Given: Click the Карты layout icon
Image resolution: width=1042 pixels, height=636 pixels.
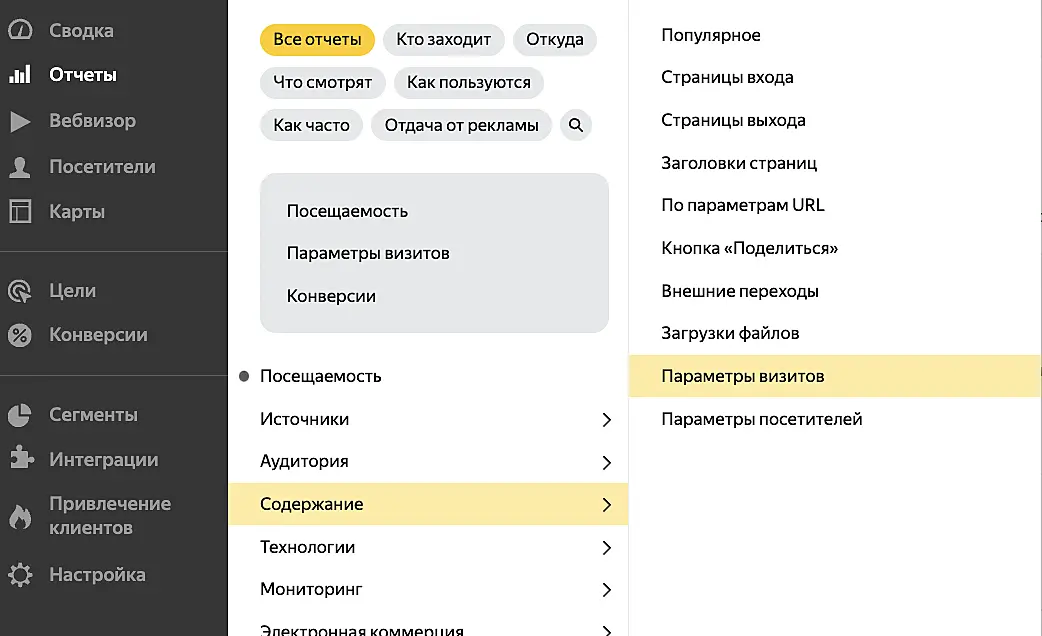Looking at the screenshot, I should (20, 212).
